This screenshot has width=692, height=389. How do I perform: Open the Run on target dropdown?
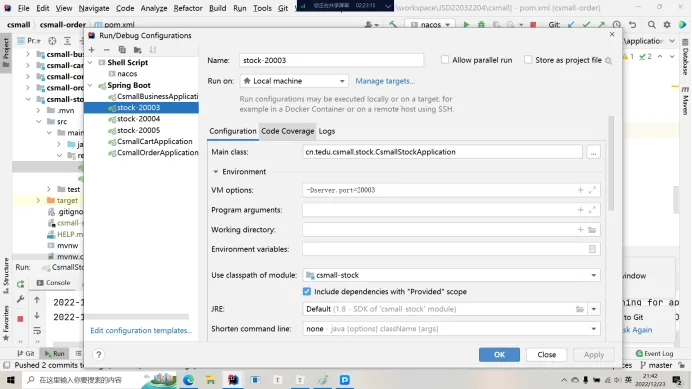[x=294, y=81]
